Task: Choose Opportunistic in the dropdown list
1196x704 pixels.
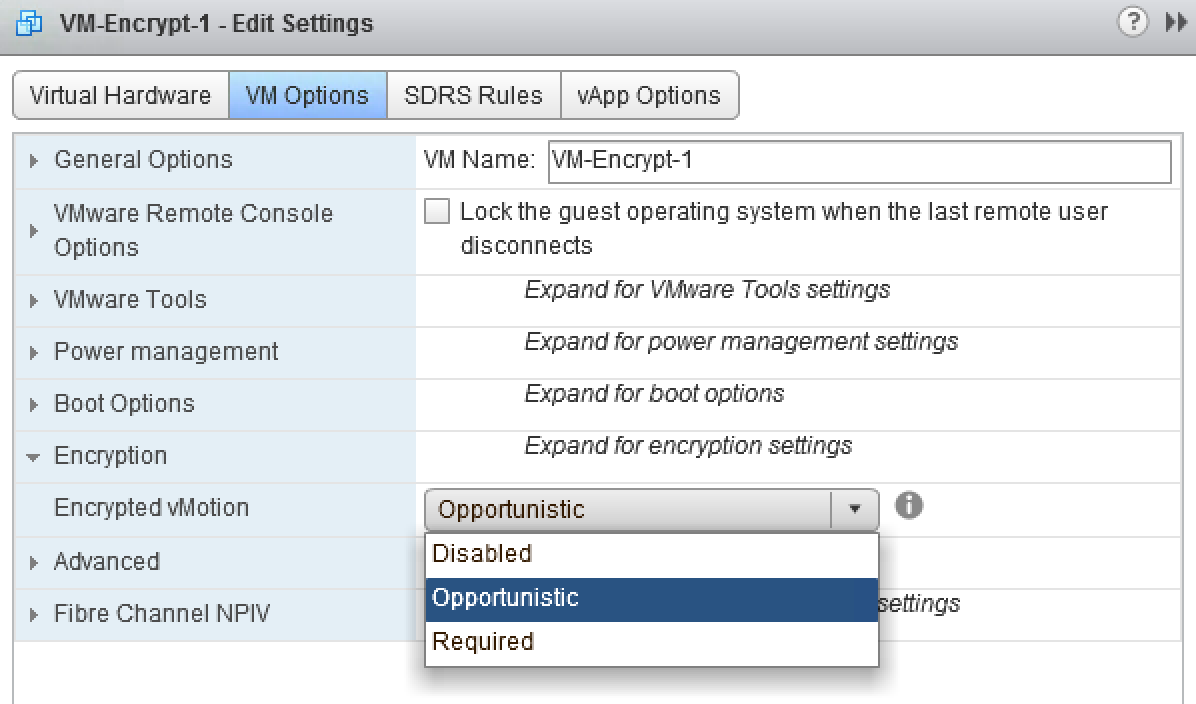Action: point(505,598)
